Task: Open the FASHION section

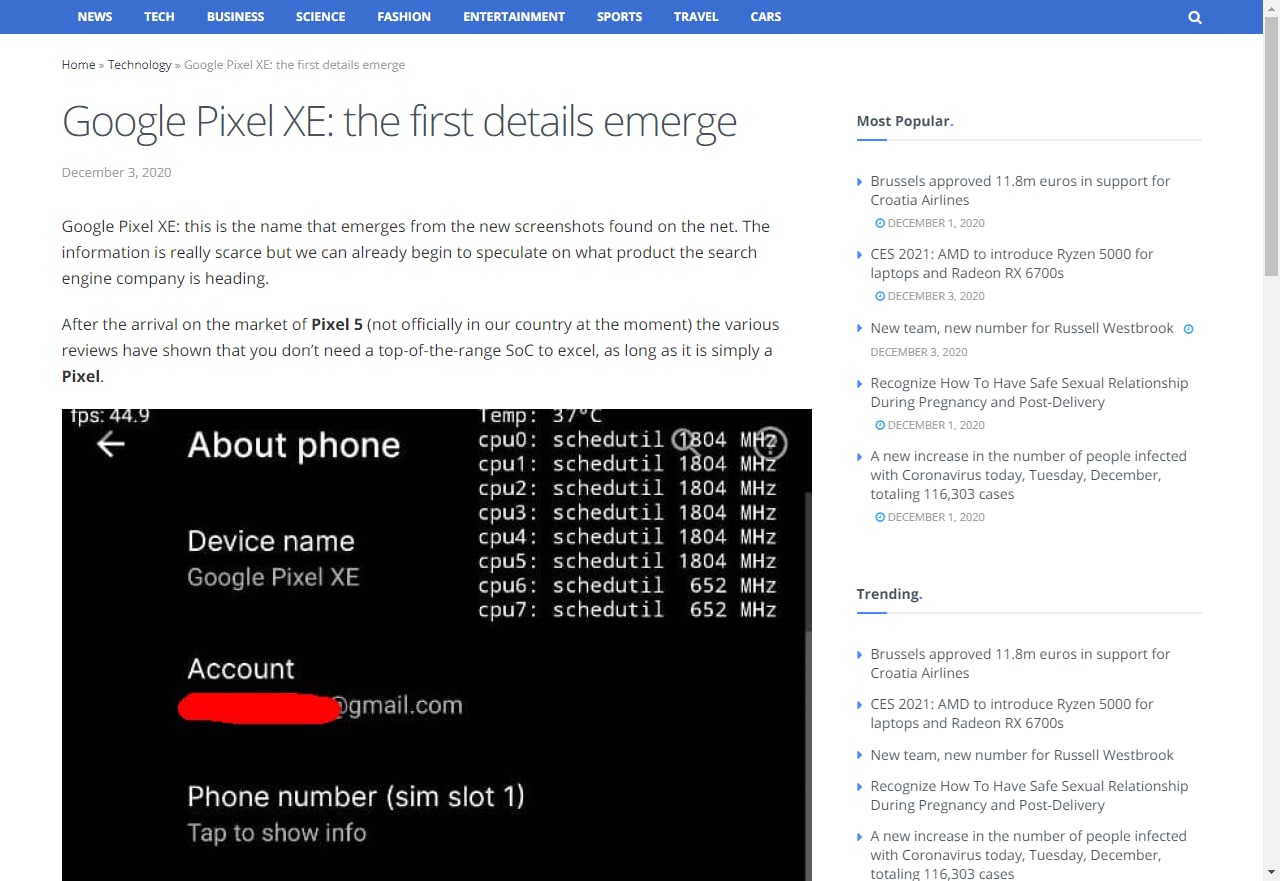Action: pos(404,17)
